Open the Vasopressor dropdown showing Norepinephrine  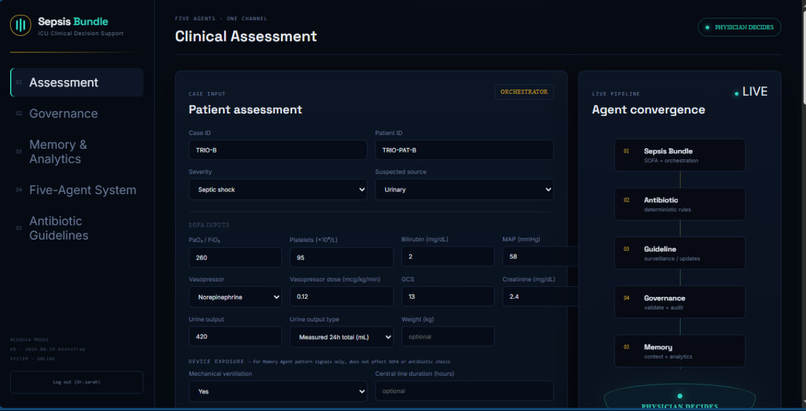coord(235,297)
